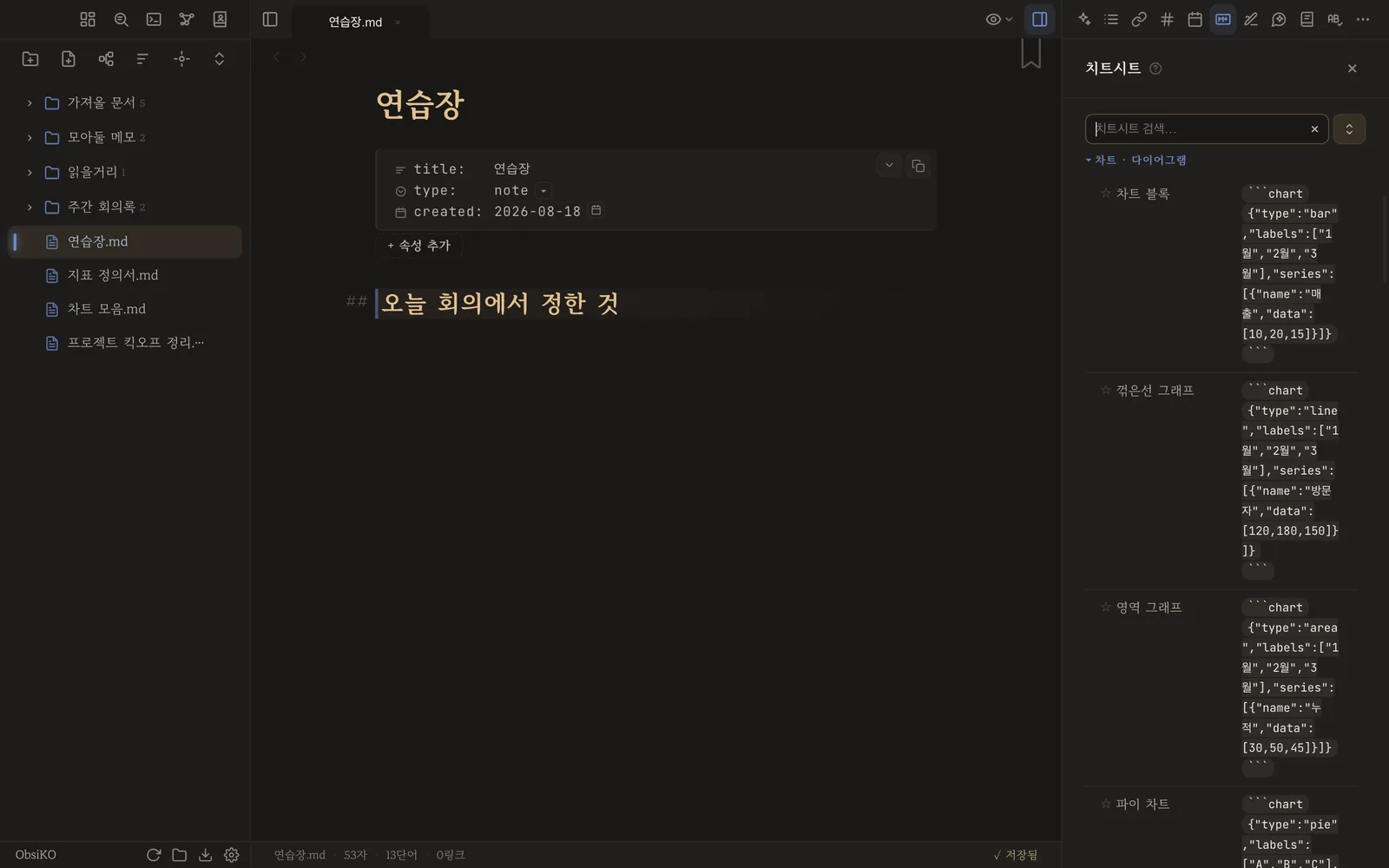
Task: Close the 치트시트 panel
Action: tap(1352, 69)
